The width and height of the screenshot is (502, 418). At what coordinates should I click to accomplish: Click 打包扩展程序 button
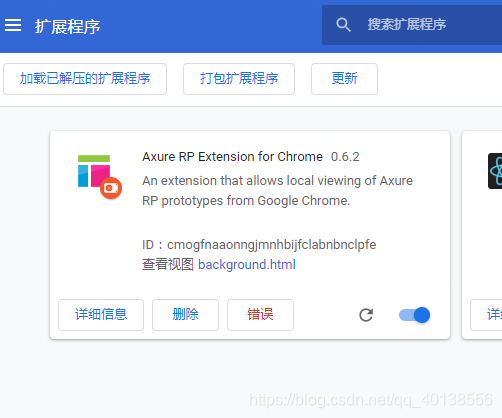(x=239, y=79)
